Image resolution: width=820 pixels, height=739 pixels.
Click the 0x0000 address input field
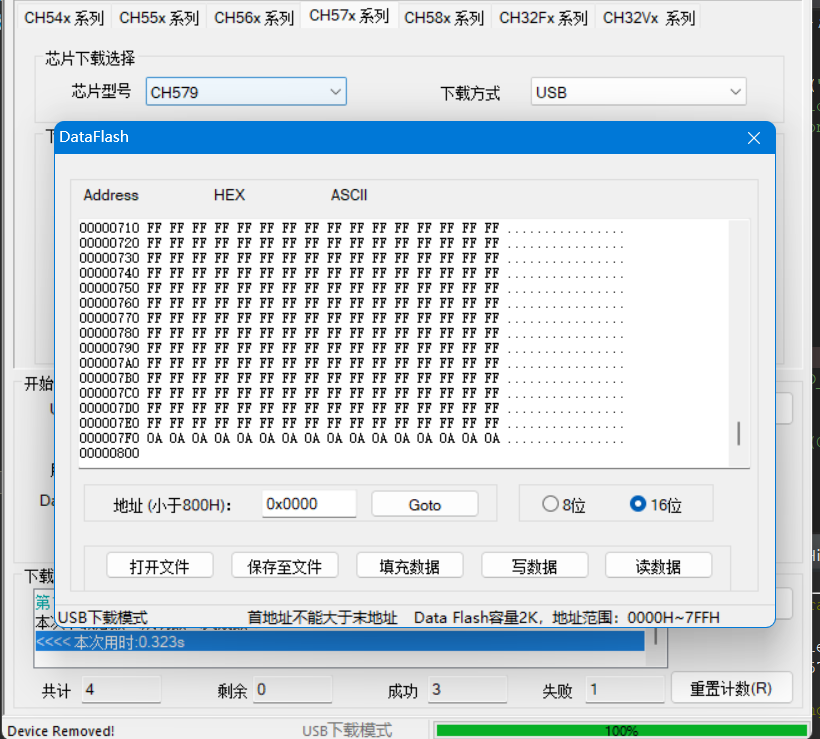(x=308, y=504)
